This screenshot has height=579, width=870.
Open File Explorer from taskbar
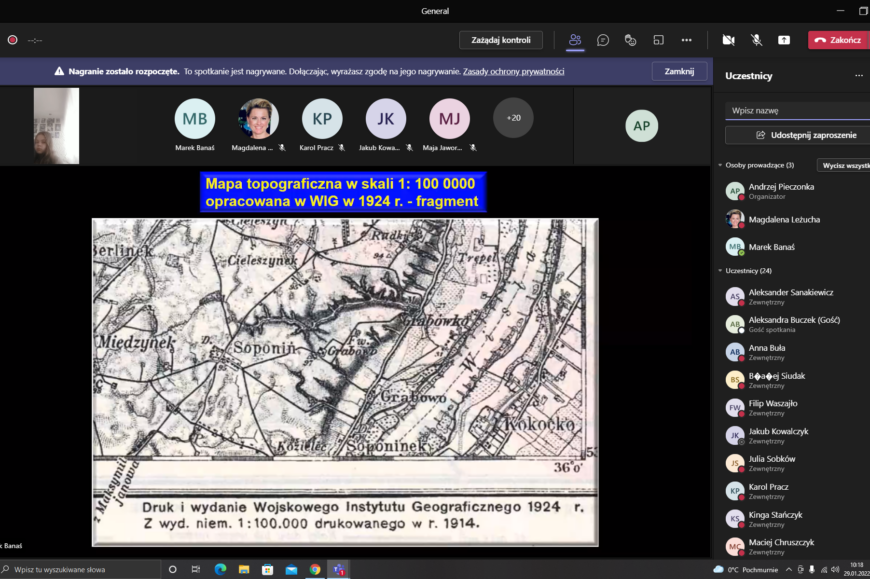click(x=244, y=570)
